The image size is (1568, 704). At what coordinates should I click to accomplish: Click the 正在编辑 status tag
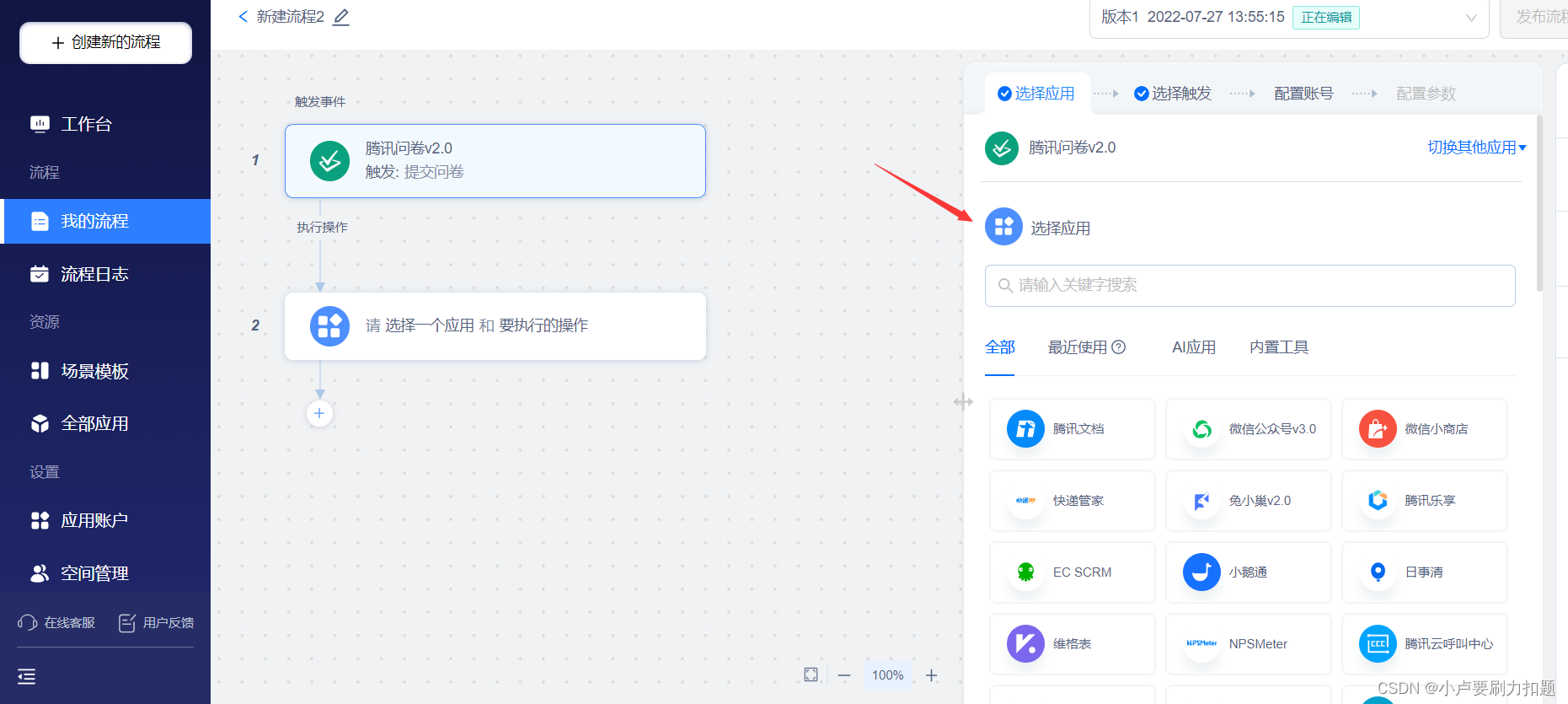pyautogui.click(x=1325, y=18)
